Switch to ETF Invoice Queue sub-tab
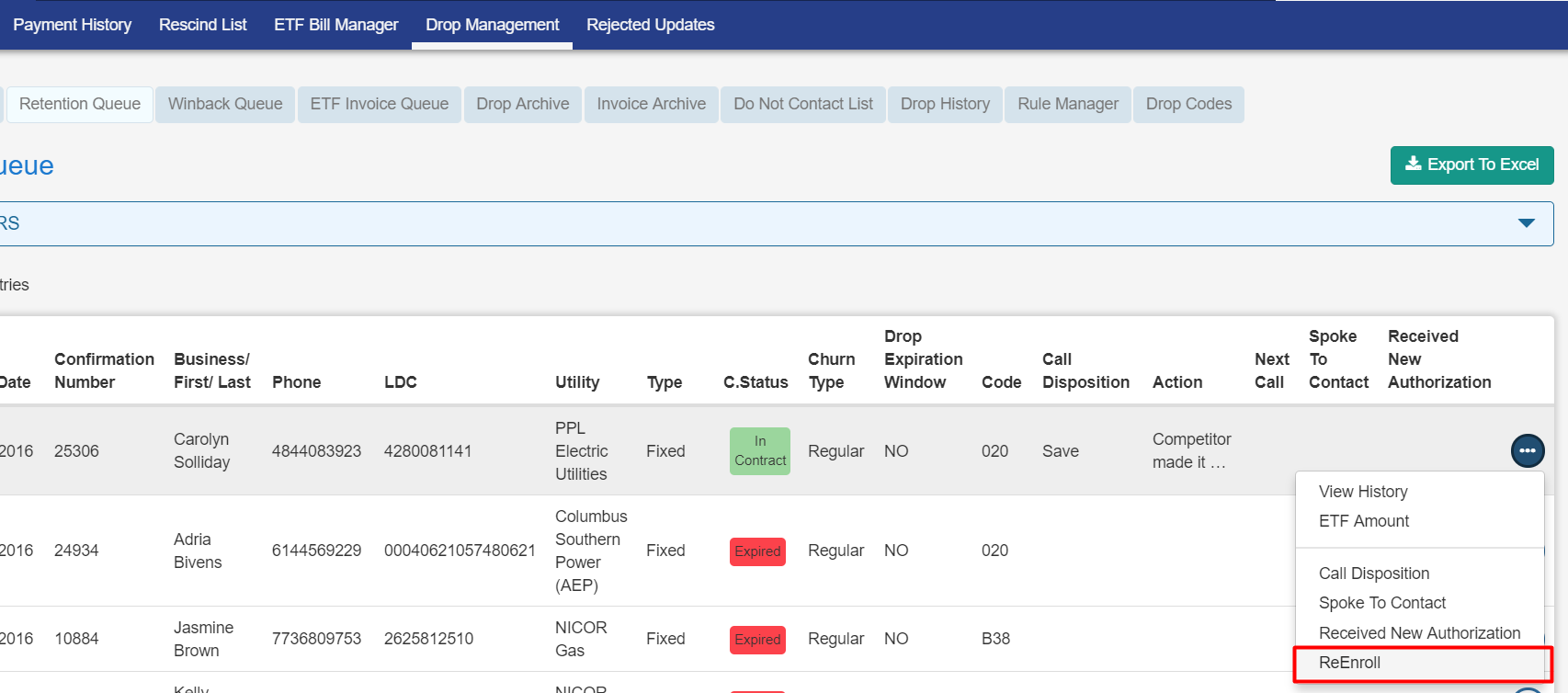1568x693 pixels. pyautogui.click(x=380, y=104)
